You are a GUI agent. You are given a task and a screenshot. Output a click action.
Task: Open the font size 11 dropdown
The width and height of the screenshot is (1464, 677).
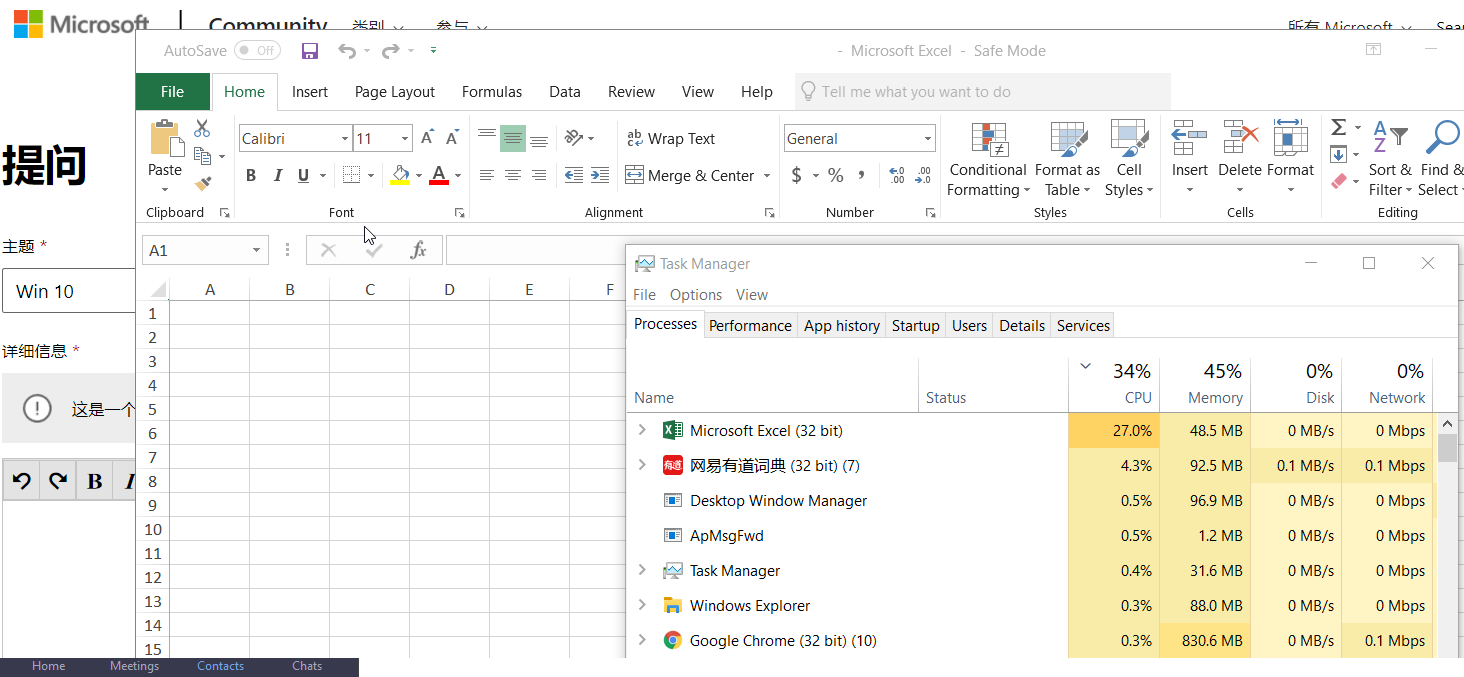[405, 138]
